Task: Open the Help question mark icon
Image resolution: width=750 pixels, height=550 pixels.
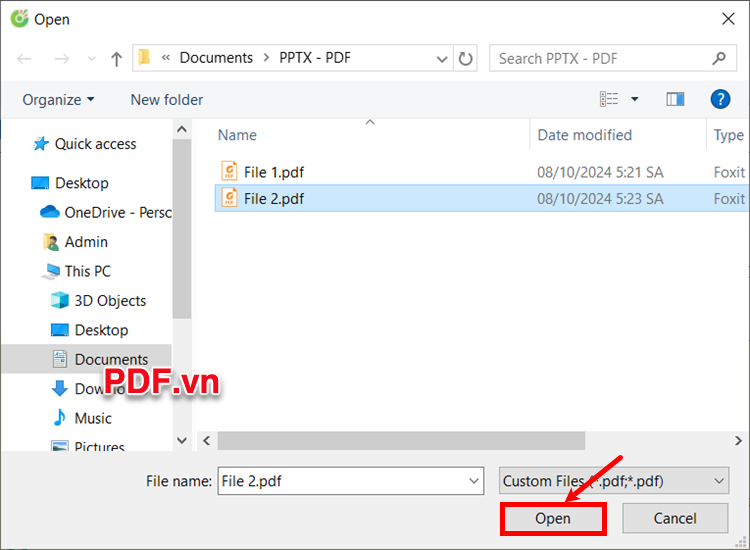Action: pos(720,99)
